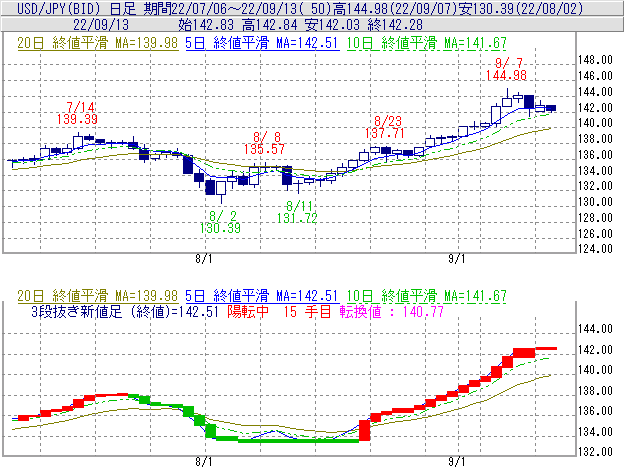Click the 3段抜き新値足 (終値)=142.51 label

(x=125, y=311)
